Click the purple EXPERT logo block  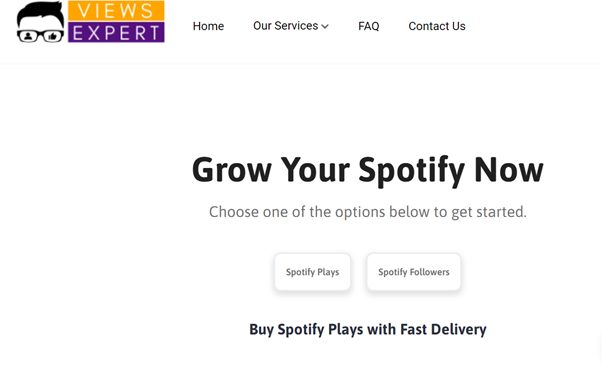(x=116, y=32)
